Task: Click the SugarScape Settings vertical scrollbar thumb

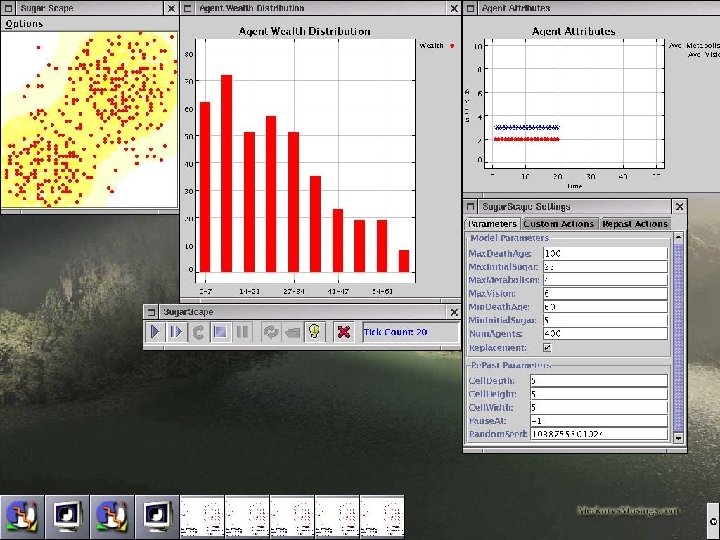Action: tap(678, 338)
